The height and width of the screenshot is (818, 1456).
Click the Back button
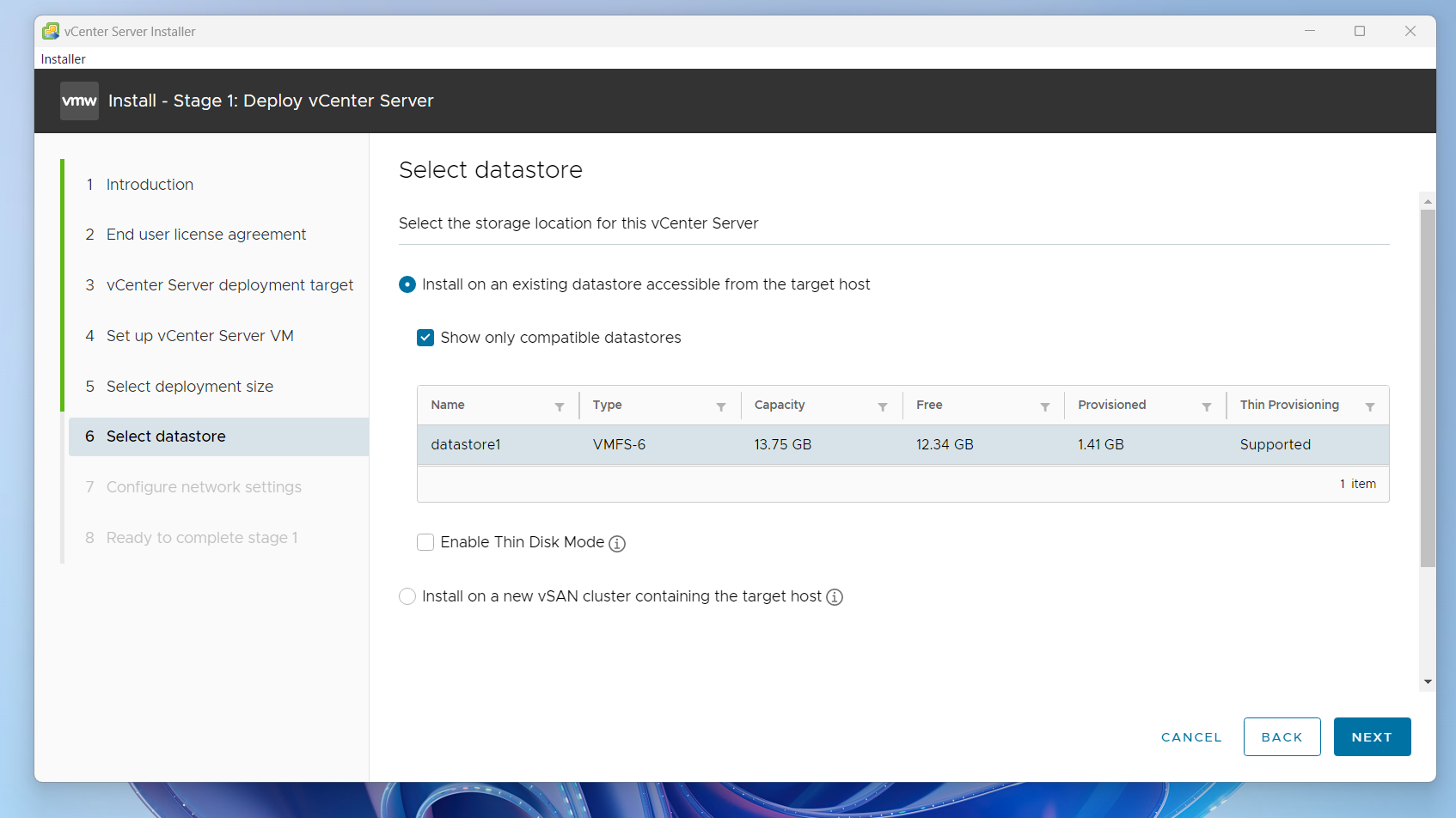(1282, 737)
